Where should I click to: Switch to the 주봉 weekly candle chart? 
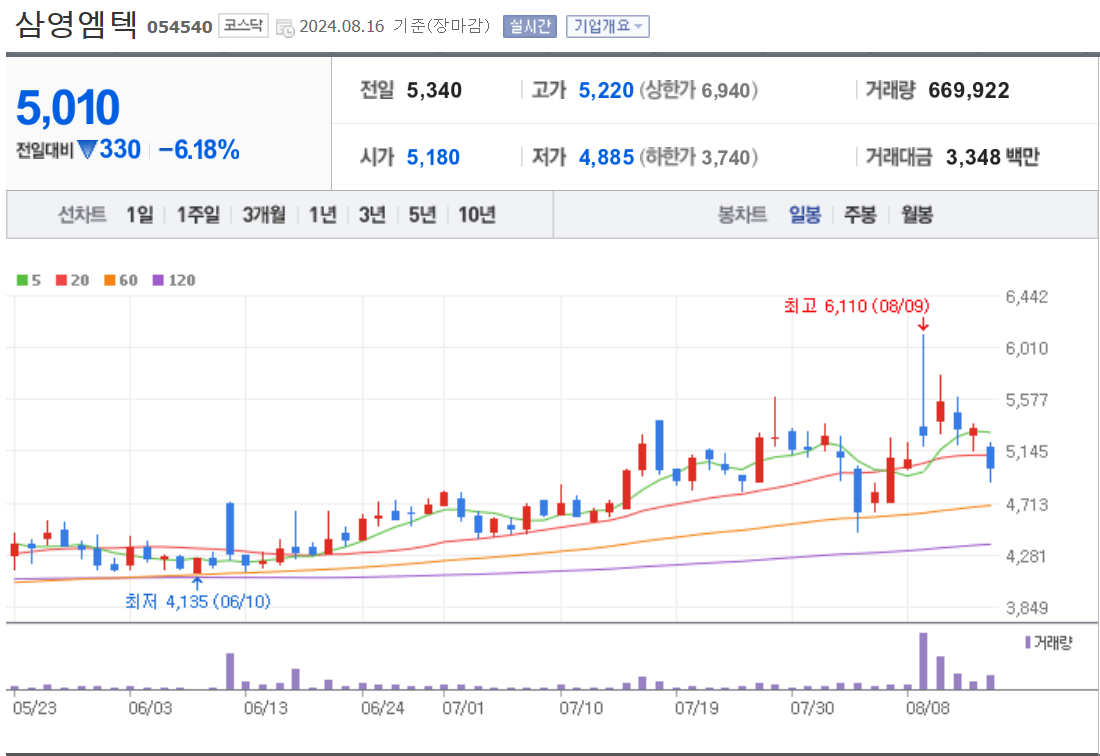[x=860, y=215]
